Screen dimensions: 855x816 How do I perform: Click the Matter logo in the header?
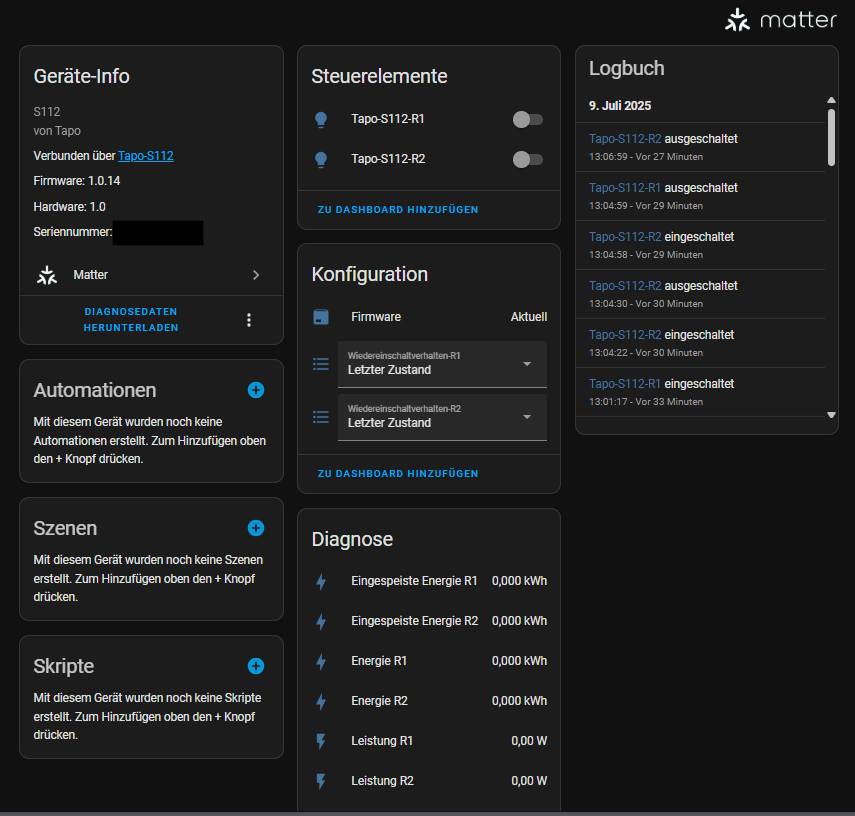tap(780, 21)
